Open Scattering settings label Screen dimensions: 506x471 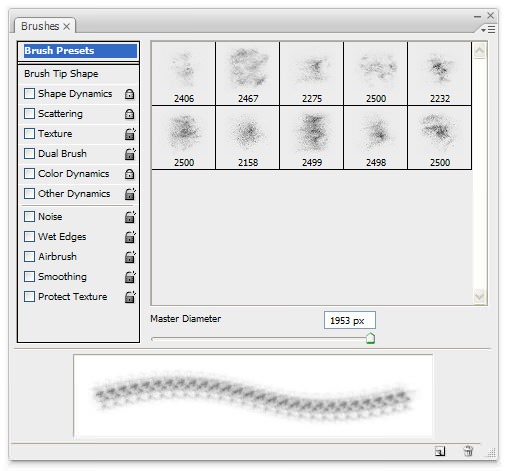pos(60,114)
